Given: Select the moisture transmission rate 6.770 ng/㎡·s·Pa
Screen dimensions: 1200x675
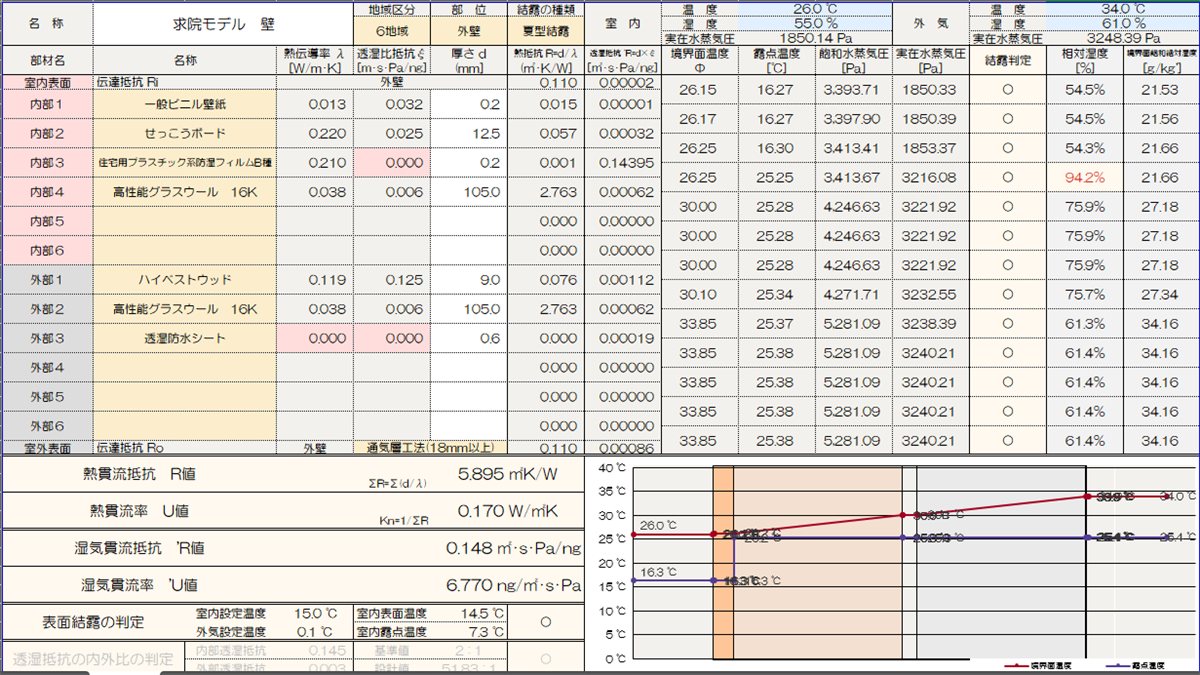Looking at the screenshot, I should point(512,584).
